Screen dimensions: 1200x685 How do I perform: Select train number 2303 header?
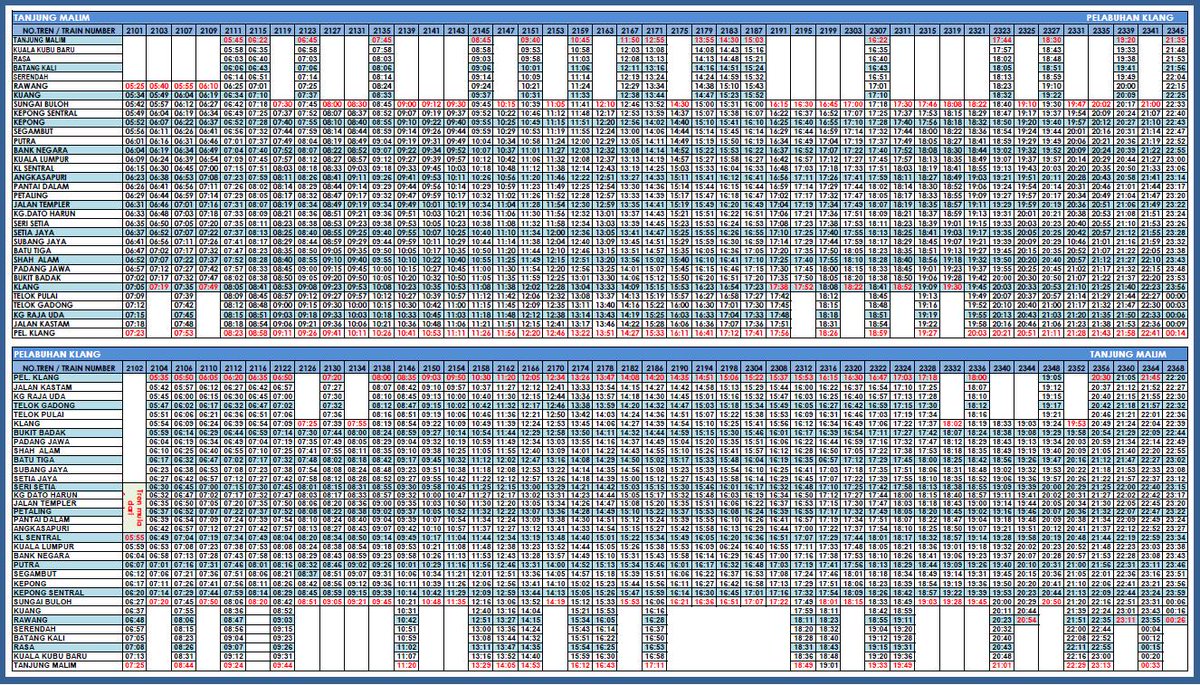[853, 30]
